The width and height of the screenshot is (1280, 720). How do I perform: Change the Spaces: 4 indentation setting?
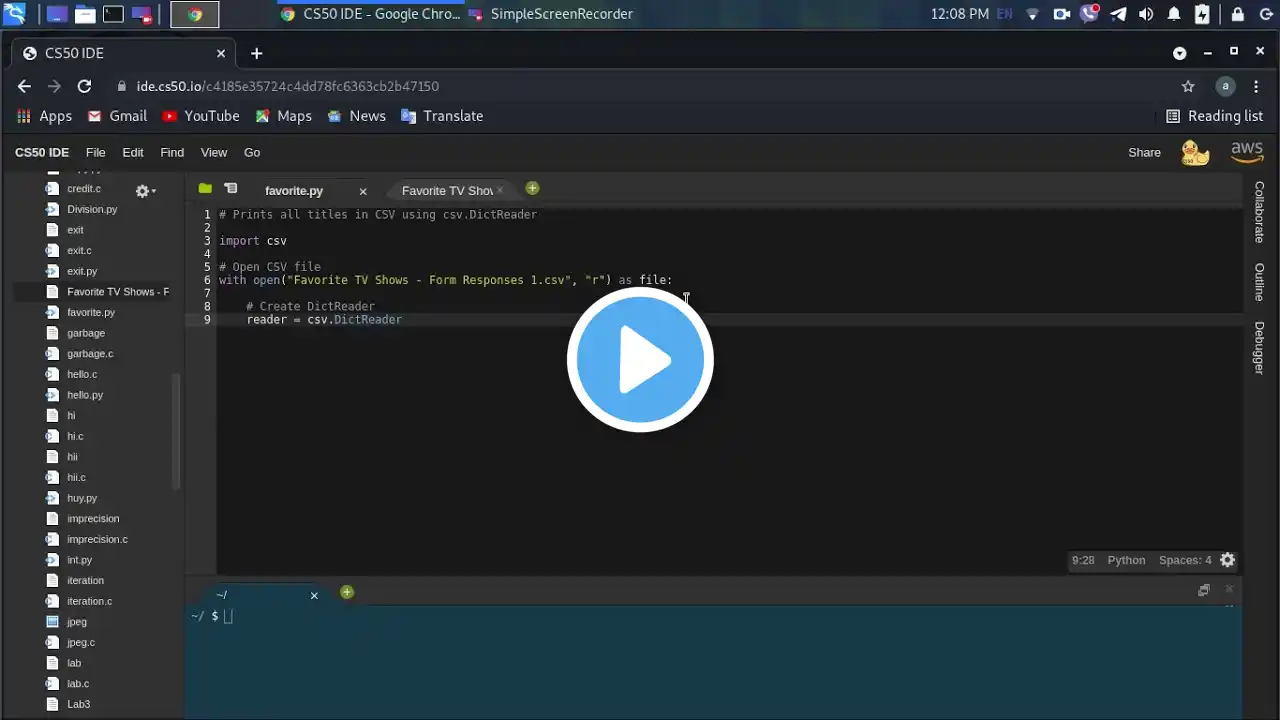click(x=1185, y=560)
